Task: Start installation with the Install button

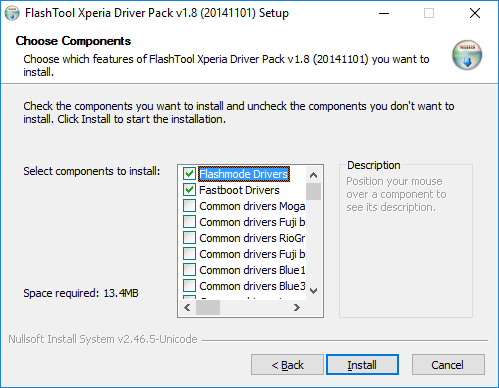Action: tap(362, 365)
